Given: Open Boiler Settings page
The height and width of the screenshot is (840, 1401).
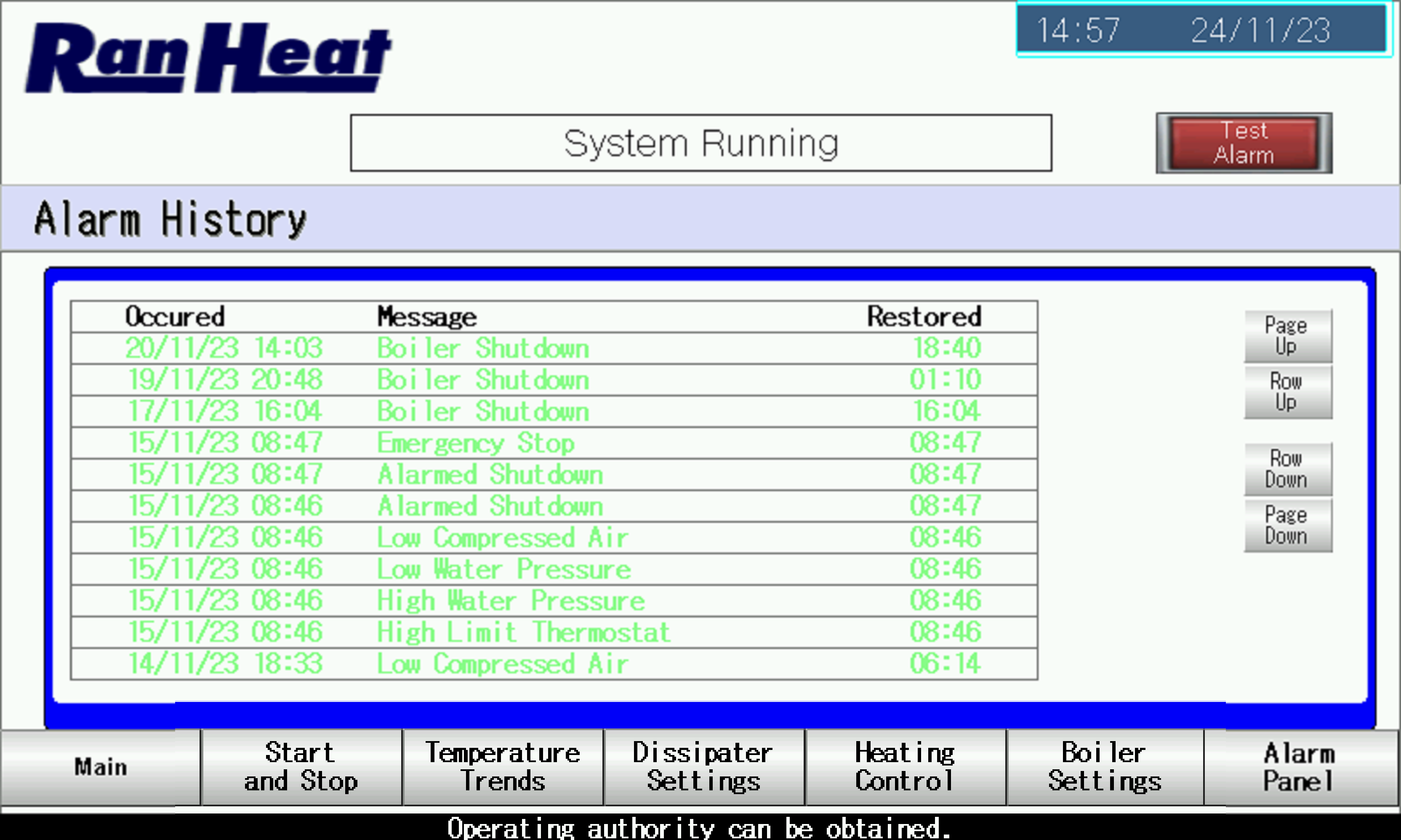Looking at the screenshot, I should [x=1104, y=767].
